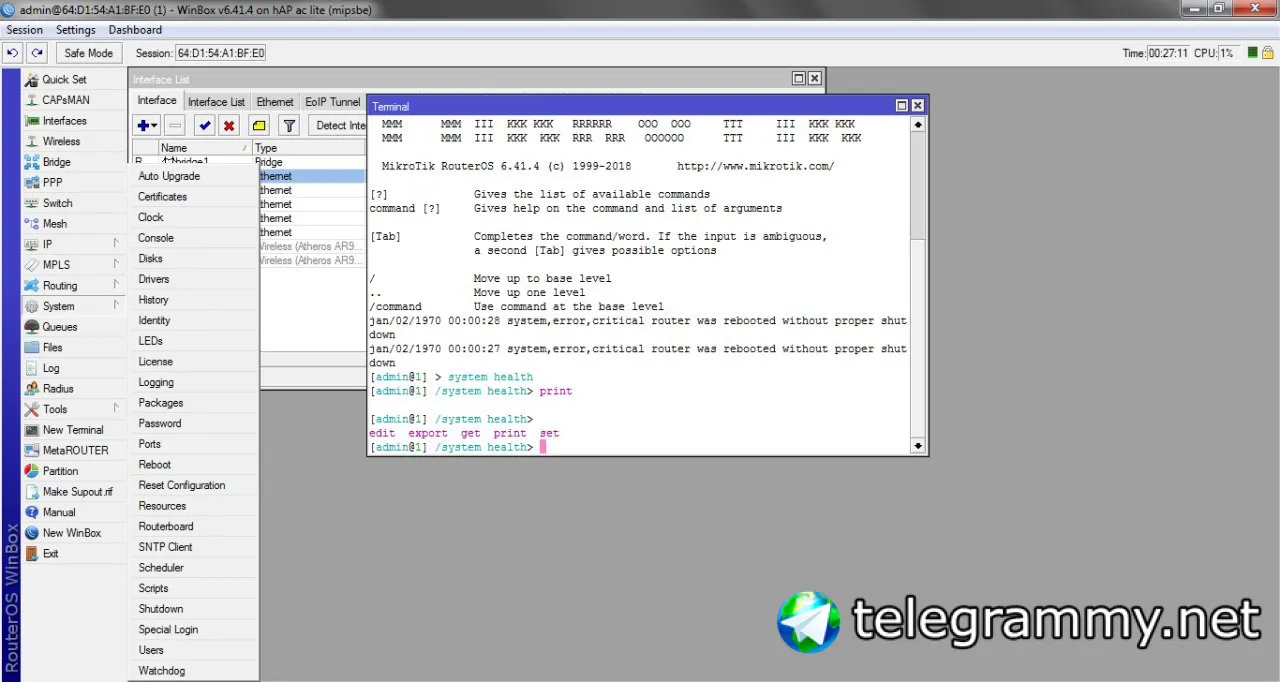Select Certificates from System submenu

coord(194,197)
